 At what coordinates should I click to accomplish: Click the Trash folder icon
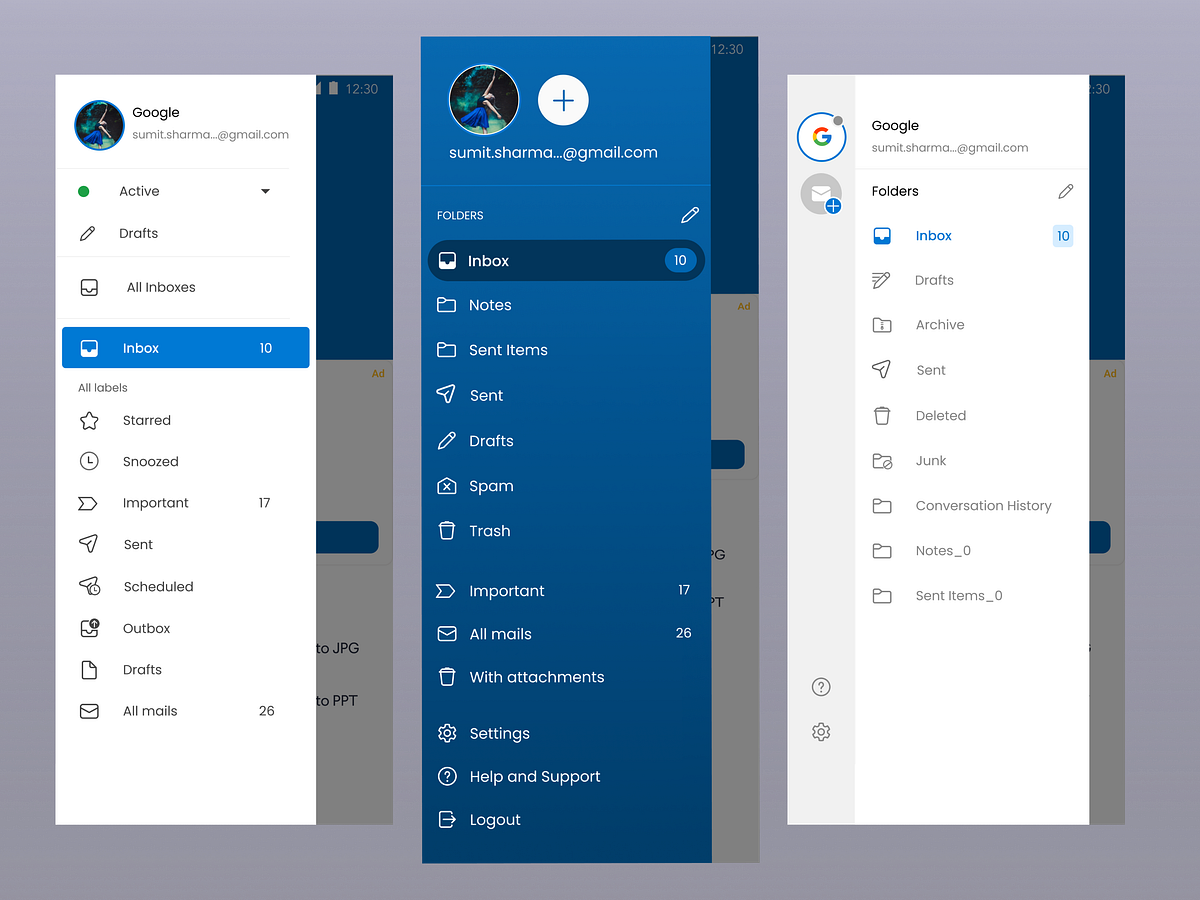(x=446, y=531)
